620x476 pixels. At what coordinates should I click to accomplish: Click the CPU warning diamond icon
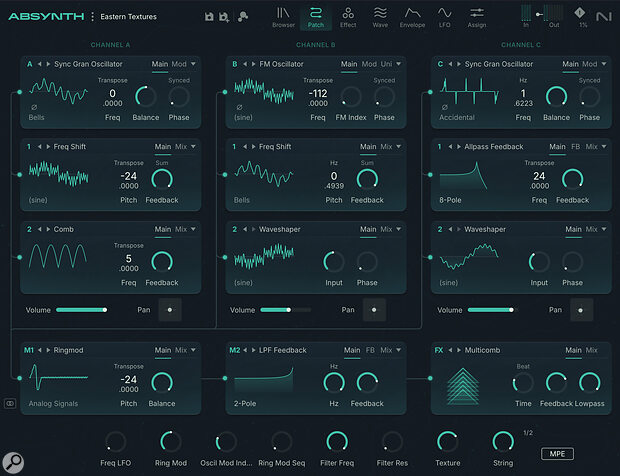point(580,13)
